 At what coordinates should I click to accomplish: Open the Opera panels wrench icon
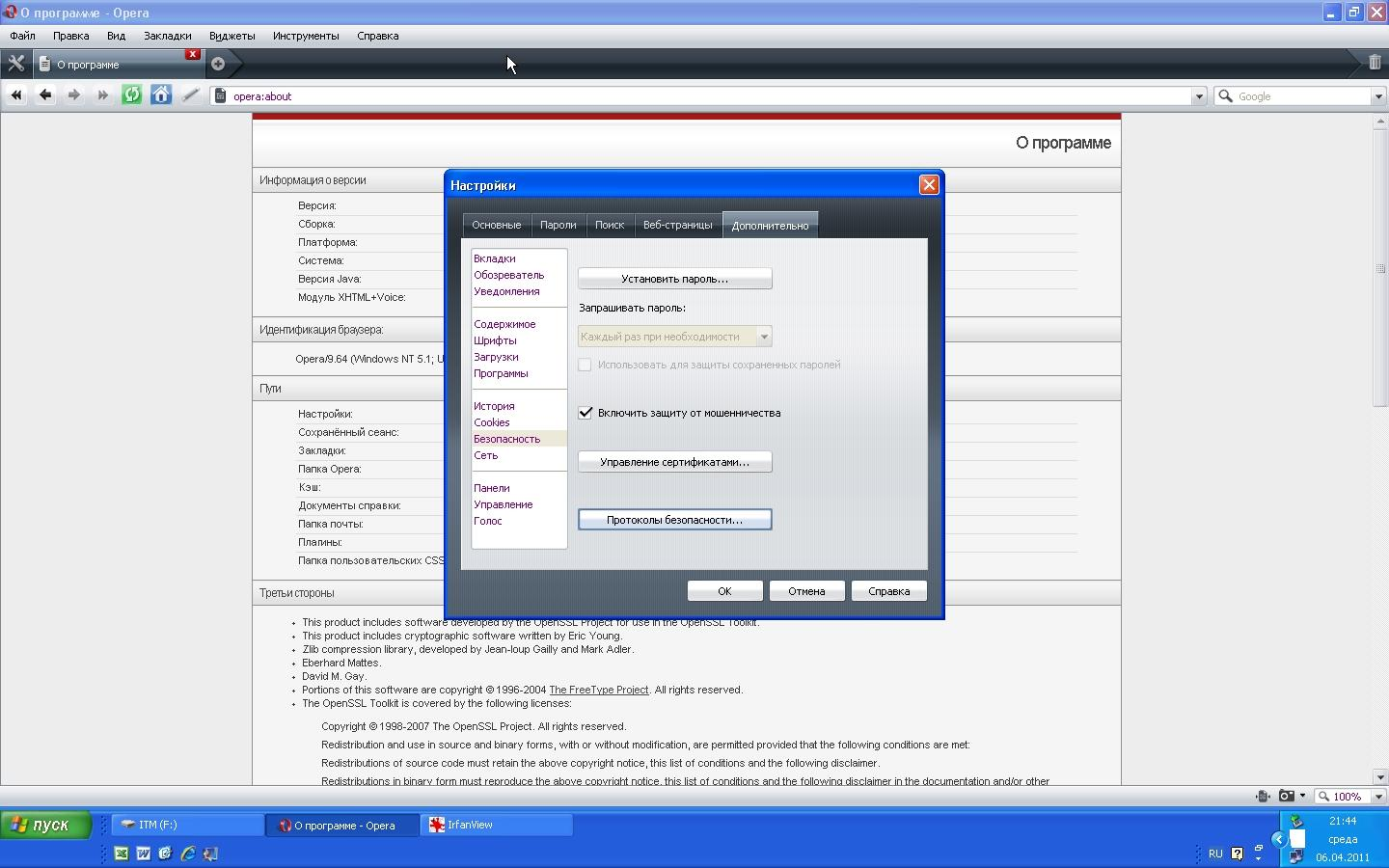pyautogui.click(x=16, y=64)
